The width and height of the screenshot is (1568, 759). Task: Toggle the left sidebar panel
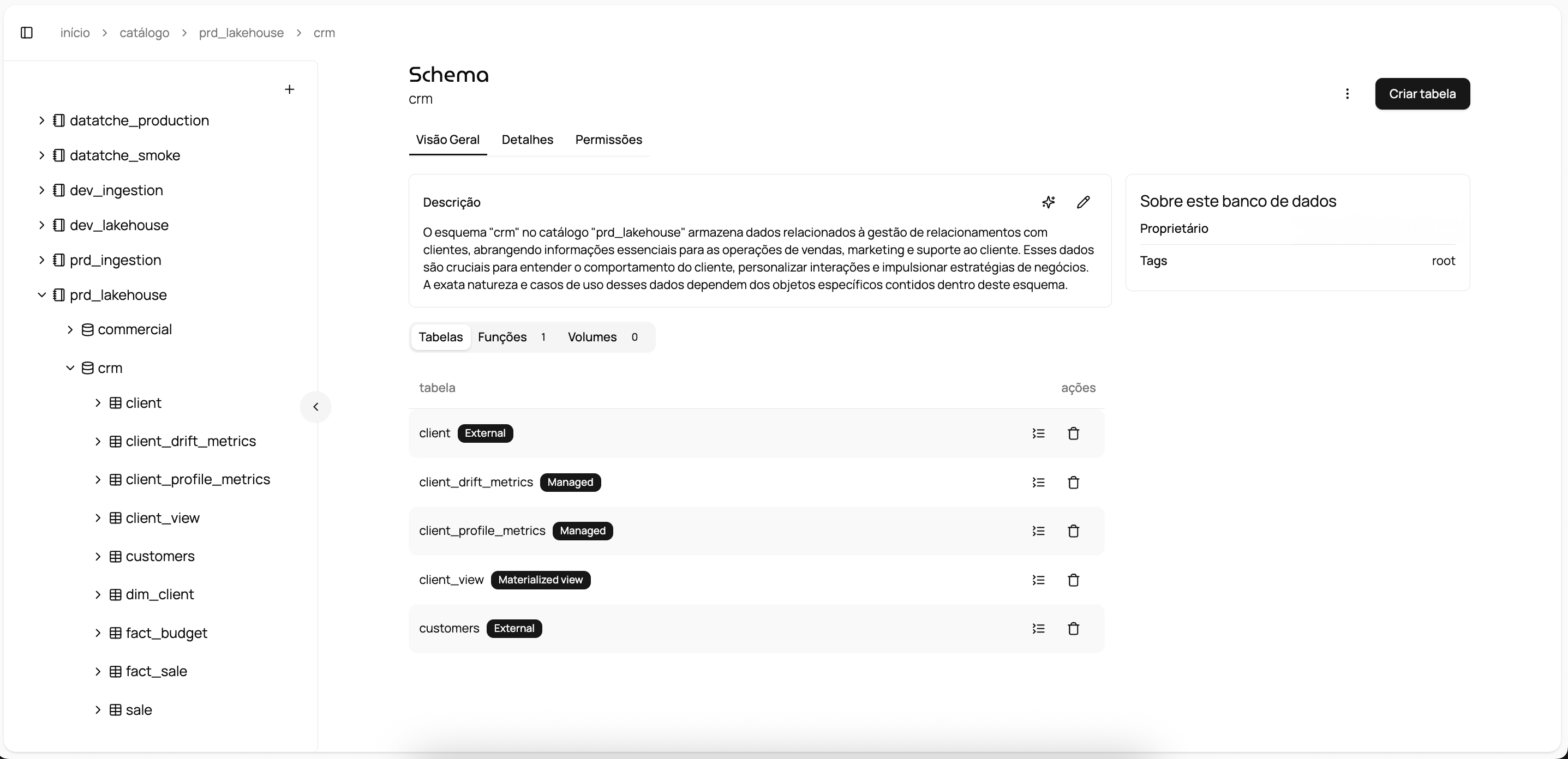tap(26, 33)
